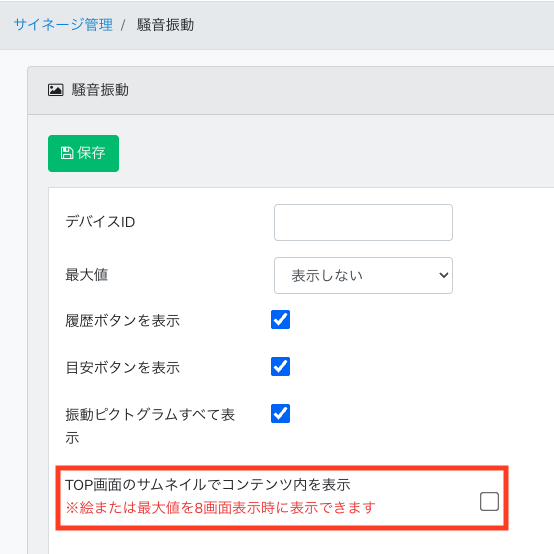This screenshot has width=554, height=554.
Task: Click the デバイスID label
Action: (100, 222)
